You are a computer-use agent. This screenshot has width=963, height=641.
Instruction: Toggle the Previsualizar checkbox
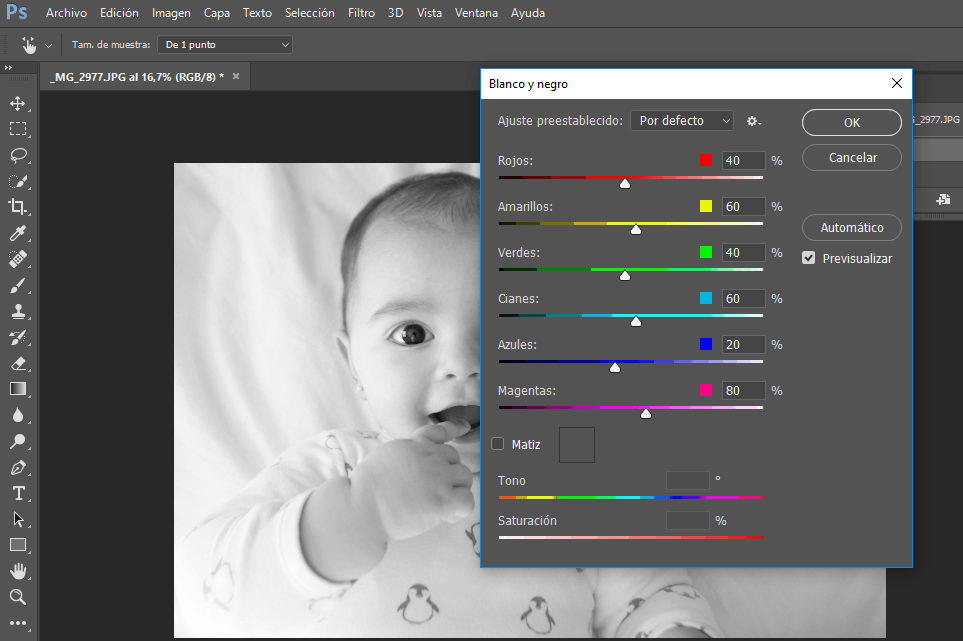coord(809,258)
